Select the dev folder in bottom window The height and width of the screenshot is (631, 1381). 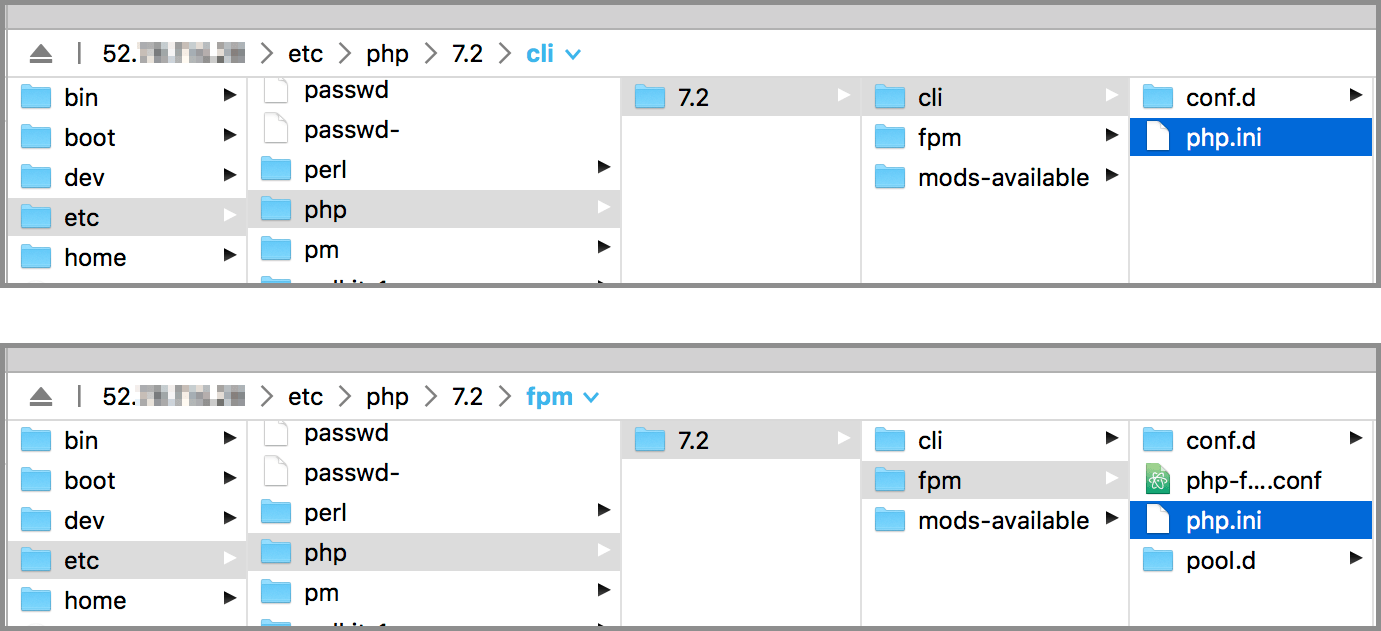pyautogui.click(x=126, y=521)
